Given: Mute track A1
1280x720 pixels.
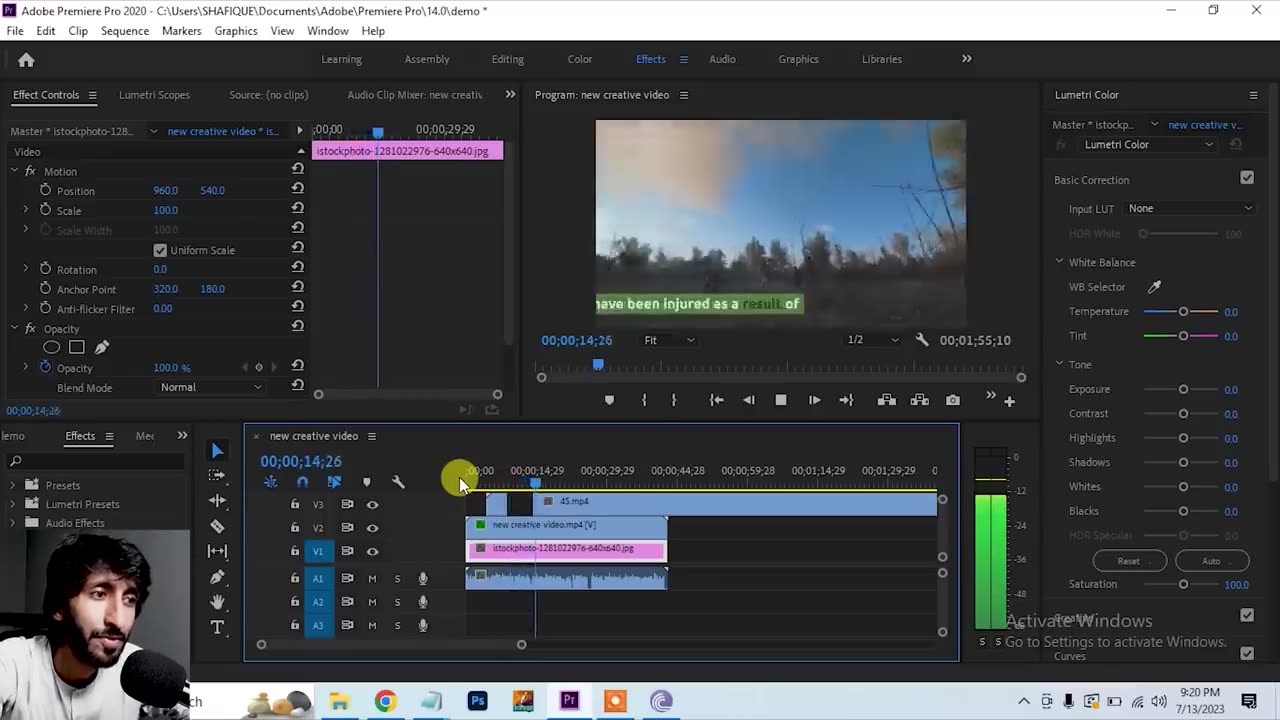Looking at the screenshot, I should pyautogui.click(x=372, y=578).
